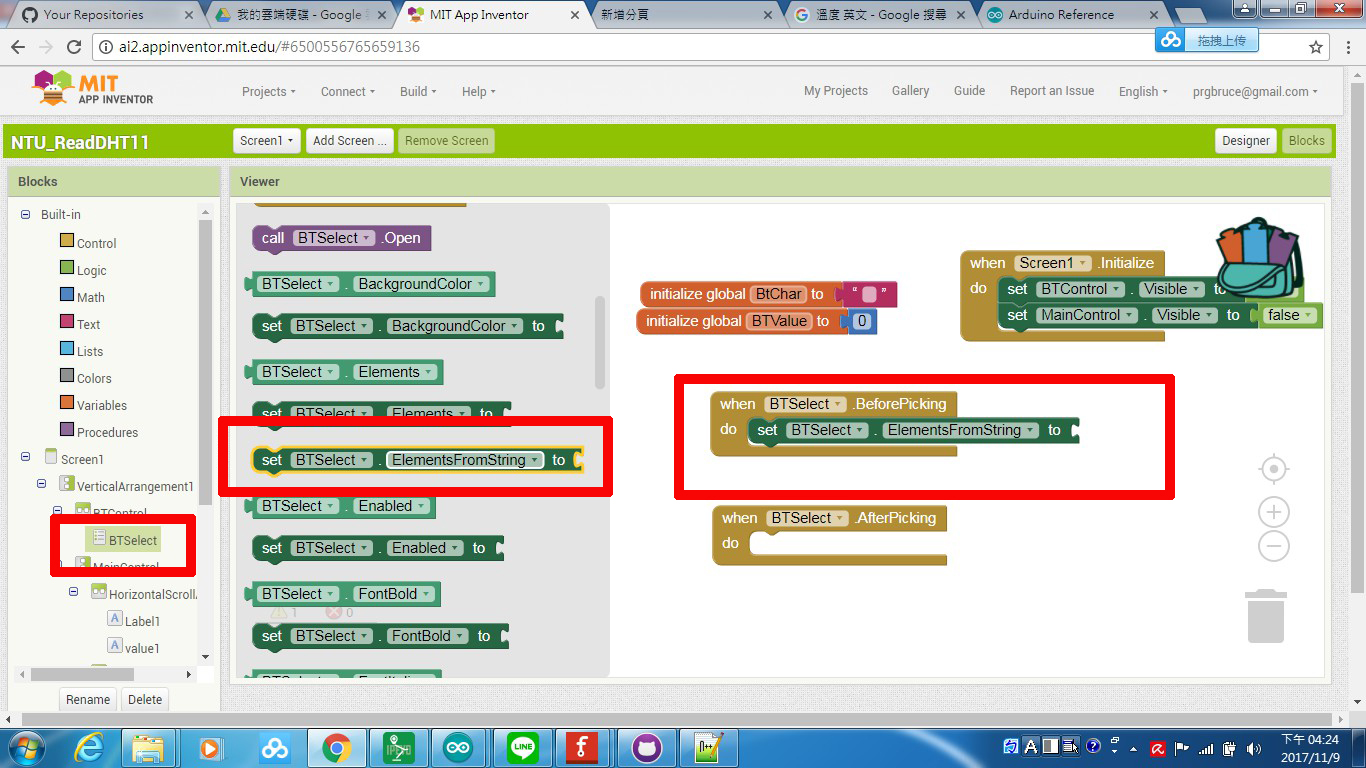Click Blocks view button
The height and width of the screenshot is (768, 1366).
1306,141
